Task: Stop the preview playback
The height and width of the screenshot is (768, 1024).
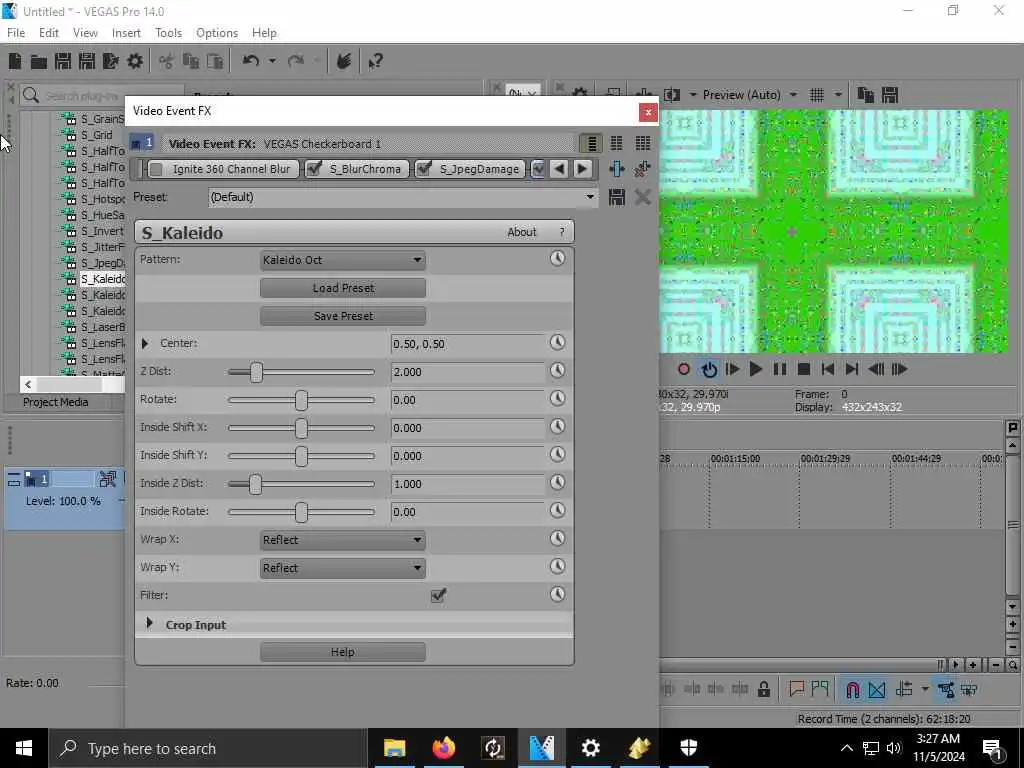Action: 804,370
